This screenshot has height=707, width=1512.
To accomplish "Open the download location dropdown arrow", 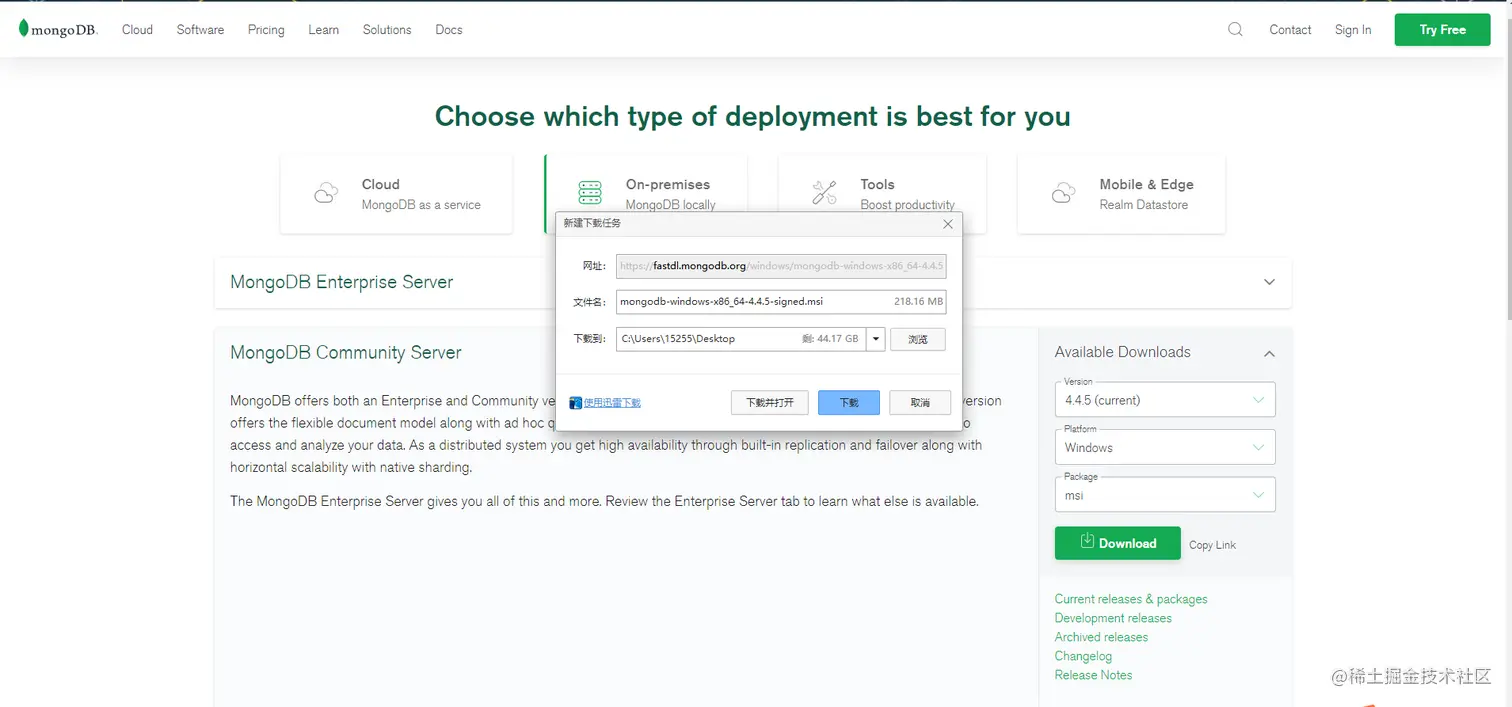I will coord(876,338).
